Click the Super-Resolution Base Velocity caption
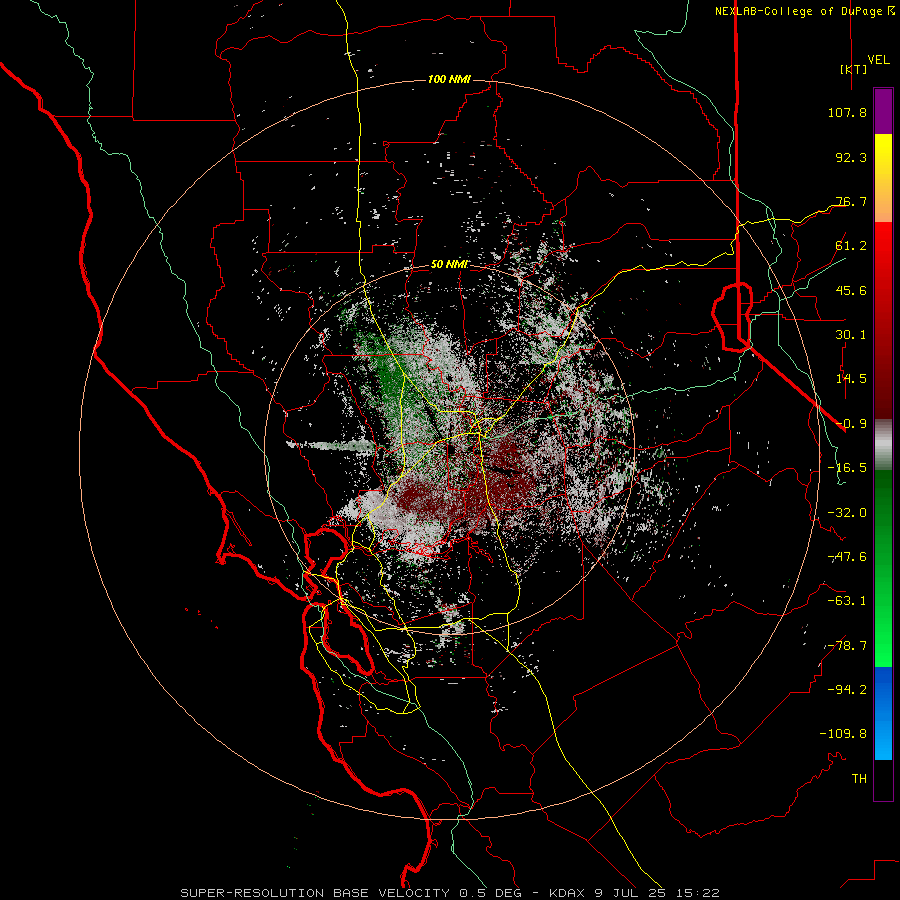The height and width of the screenshot is (900, 900). pos(450,893)
